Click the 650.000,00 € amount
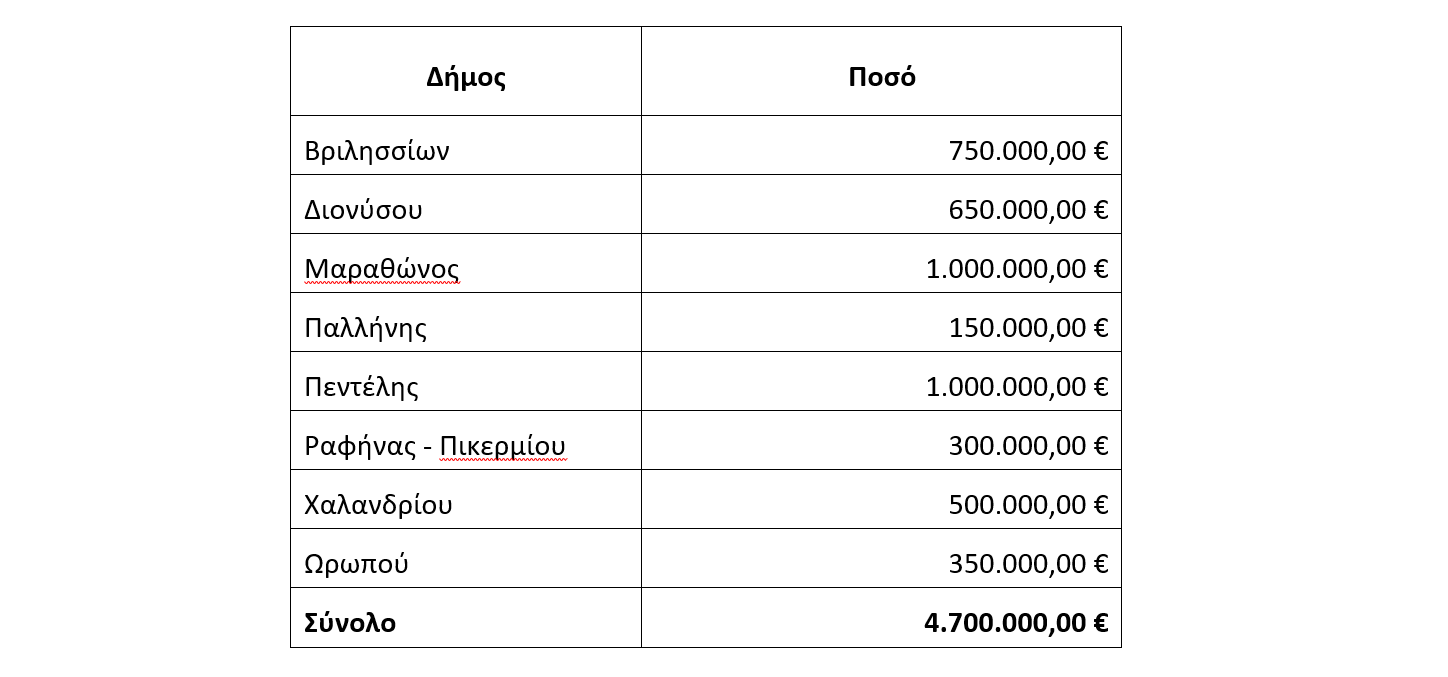This screenshot has height=677, width=1448. click(x=1028, y=210)
